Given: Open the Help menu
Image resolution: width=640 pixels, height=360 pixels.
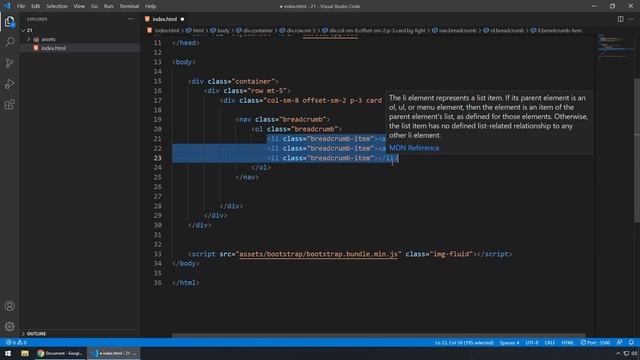Looking at the screenshot, I should pos(151,6).
